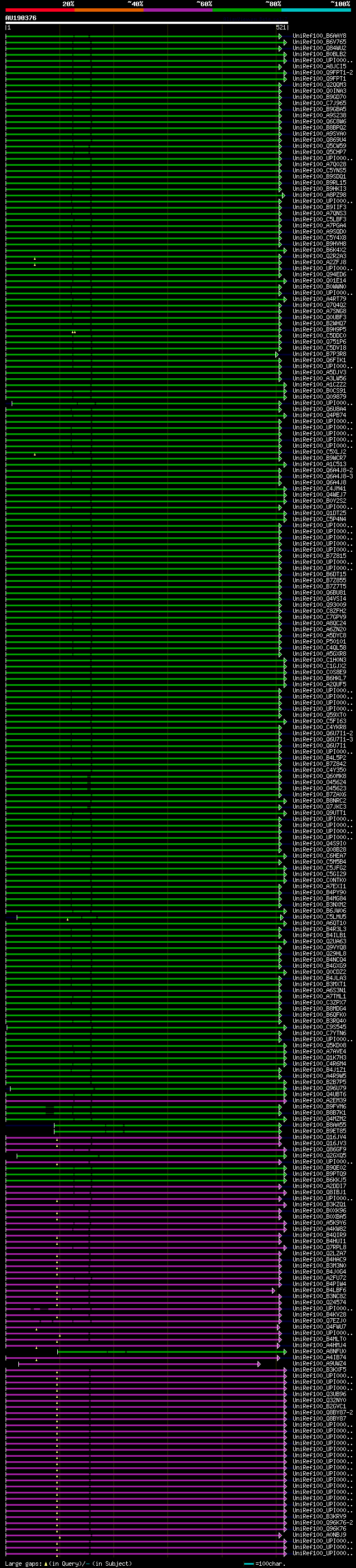Click UniRef100_Q6U7I1-3 label
Image resolution: width=356 pixels, height=1568 pixels.
(x=323, y=740)
